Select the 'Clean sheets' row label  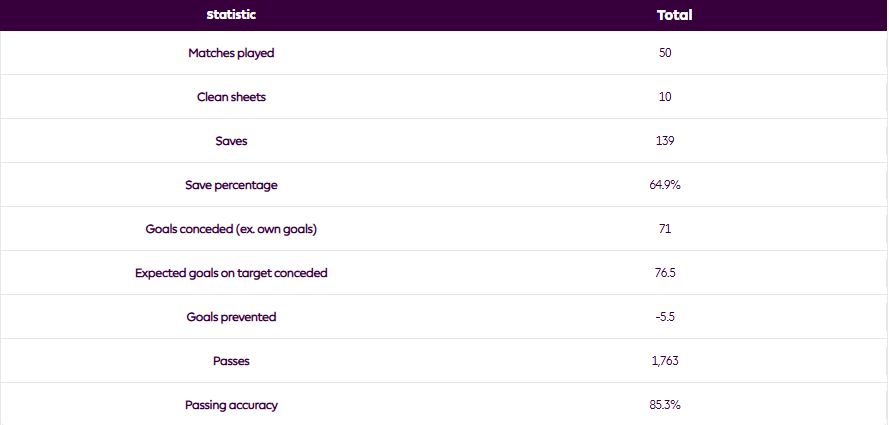pyautogui.click(x=231, y=97)
